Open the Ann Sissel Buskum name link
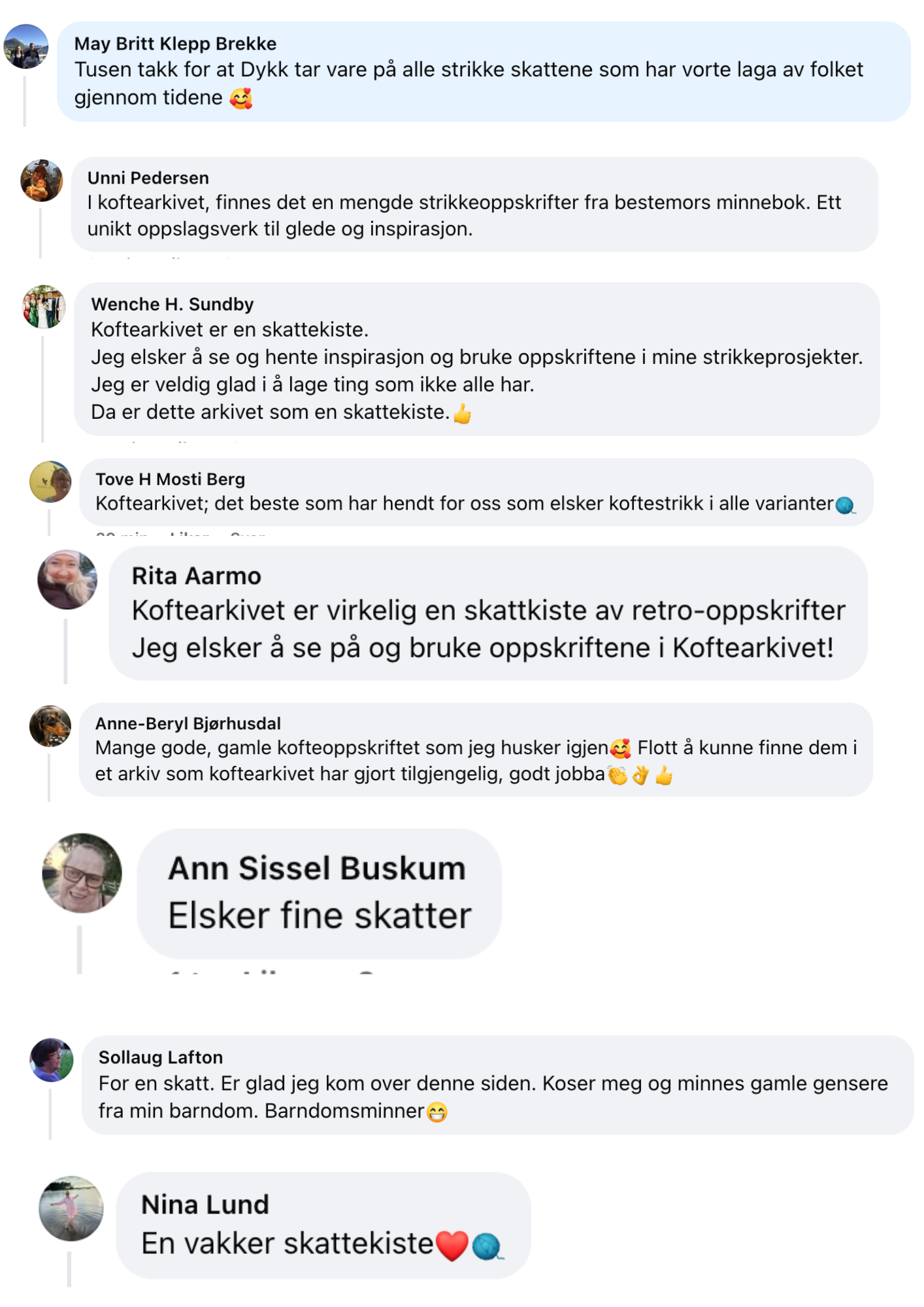Screen dimensions: 924x1307 click(317, 869)
